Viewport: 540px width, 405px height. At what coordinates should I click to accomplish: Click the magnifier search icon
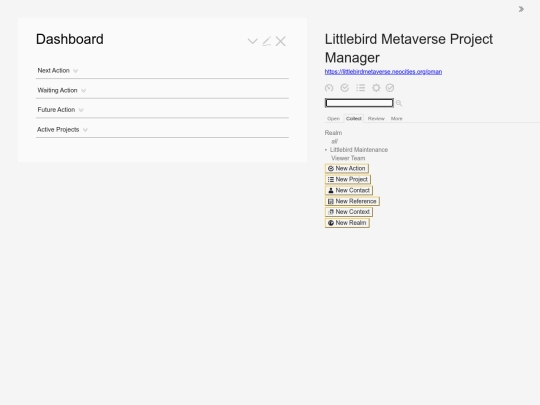399,103
